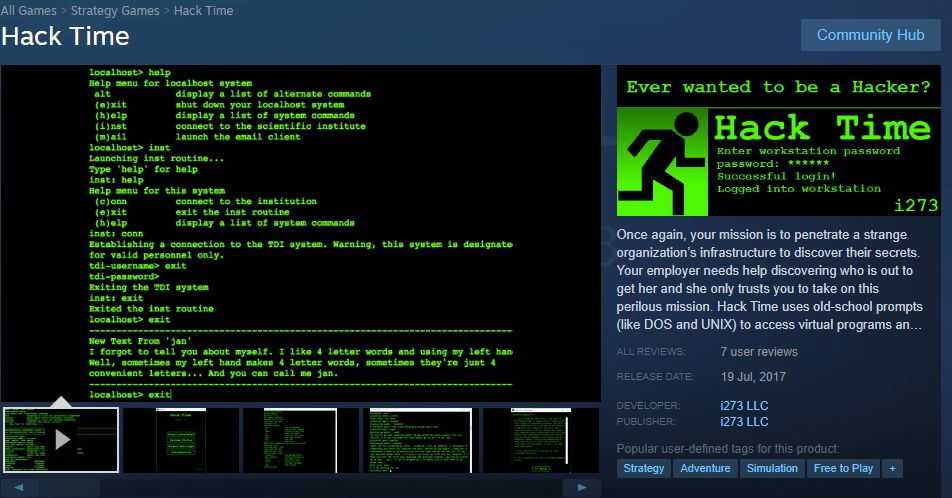Select the second screenshot thumbnail showing main menu
The height and width of the screenshot is (498, 952).
pyautogui.click(x=181, y=440)
